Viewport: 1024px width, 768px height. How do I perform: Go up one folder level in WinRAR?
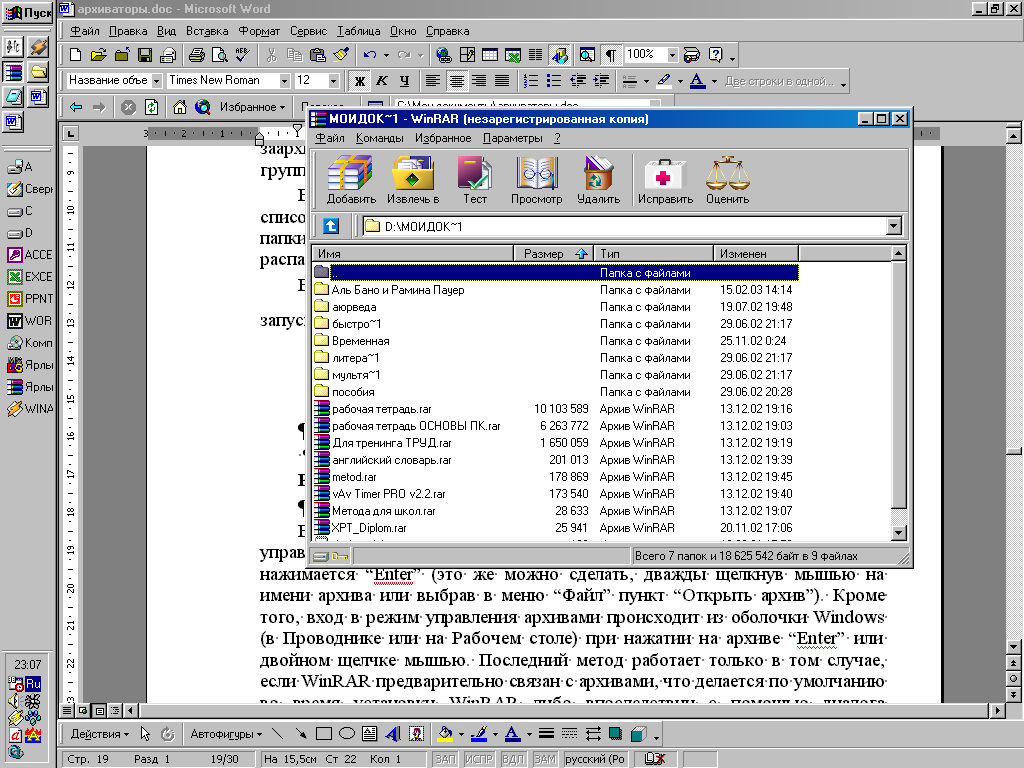point(331,227)
